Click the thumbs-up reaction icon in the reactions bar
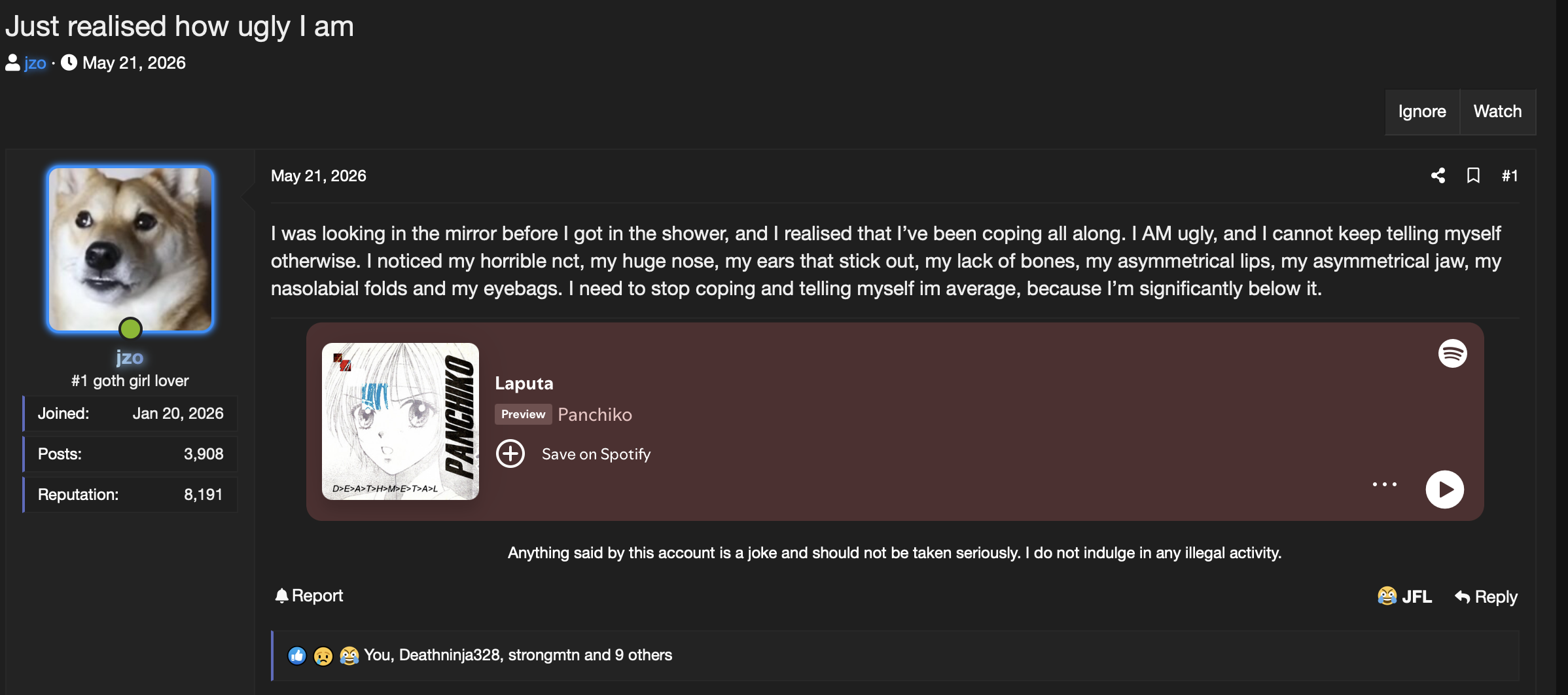 pyautogui.click(x=297, y=655)
